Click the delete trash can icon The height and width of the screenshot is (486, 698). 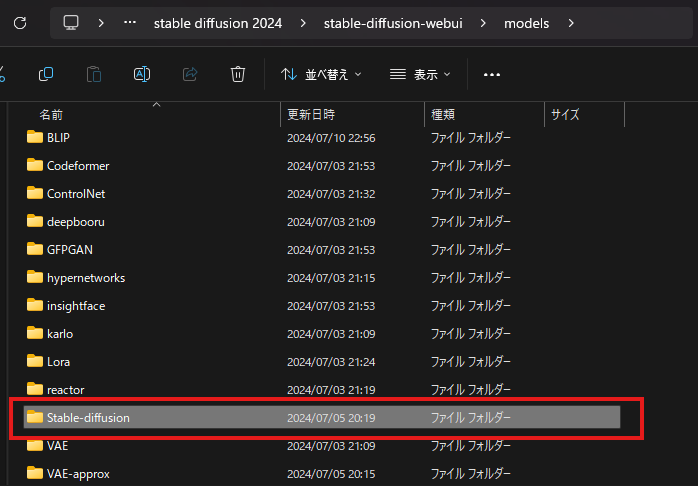[x=238, y=74]
